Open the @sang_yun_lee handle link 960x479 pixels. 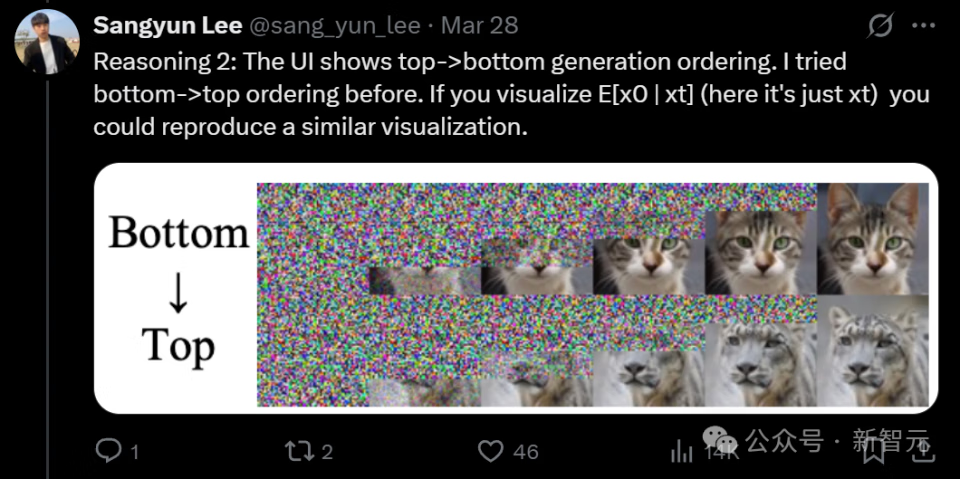334,26
